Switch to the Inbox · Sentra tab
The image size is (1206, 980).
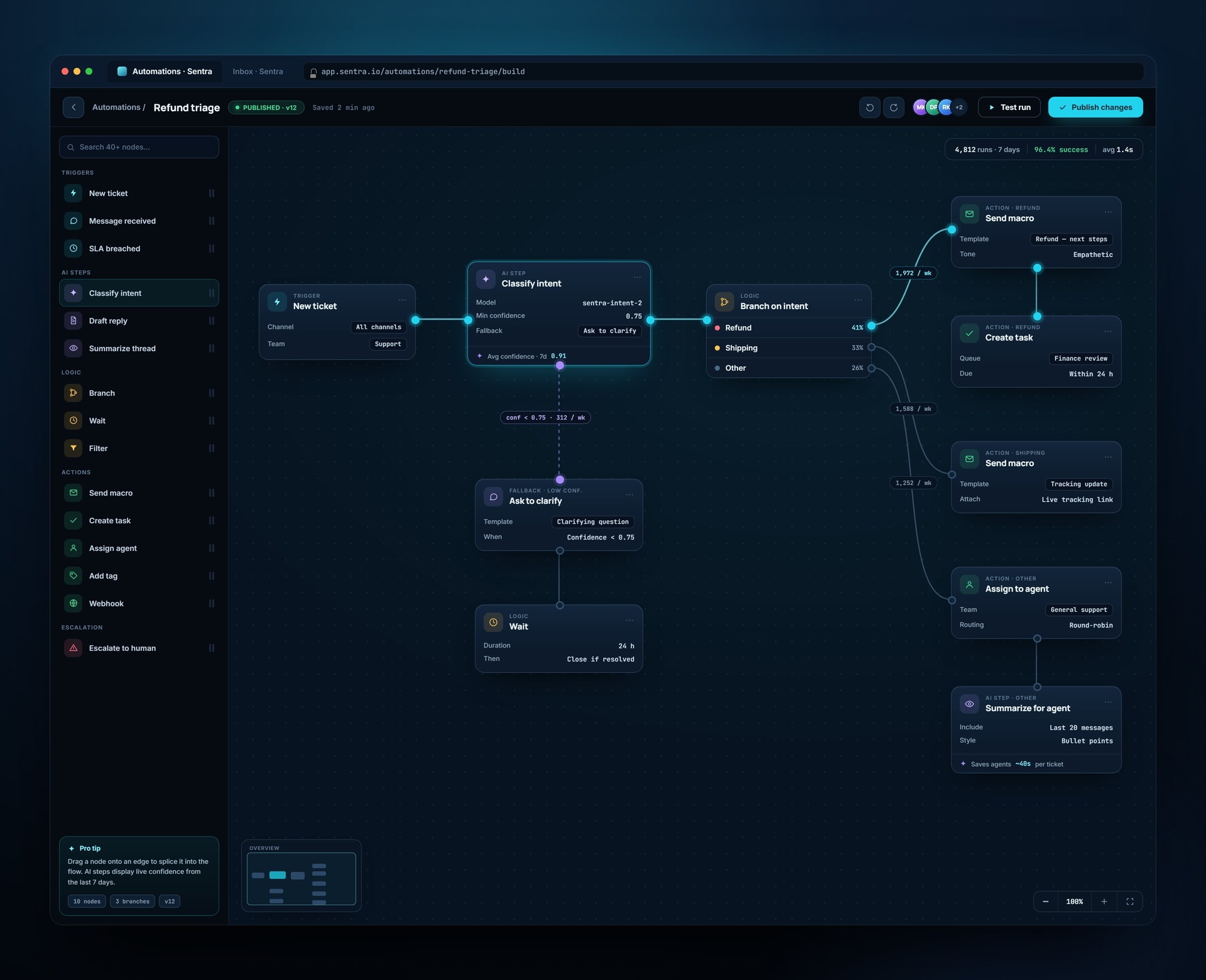[x=258, y=72]
